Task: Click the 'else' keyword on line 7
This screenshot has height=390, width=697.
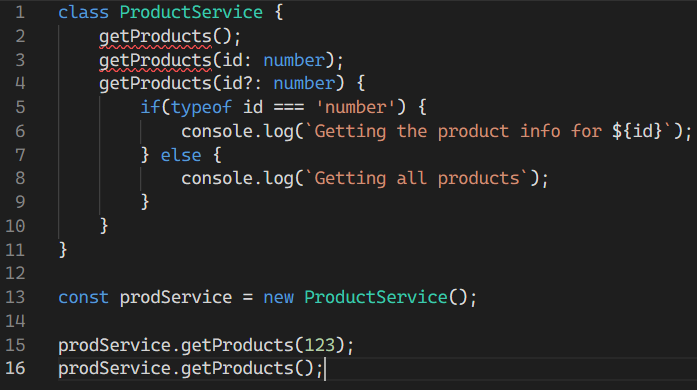Action: [181, 155]
